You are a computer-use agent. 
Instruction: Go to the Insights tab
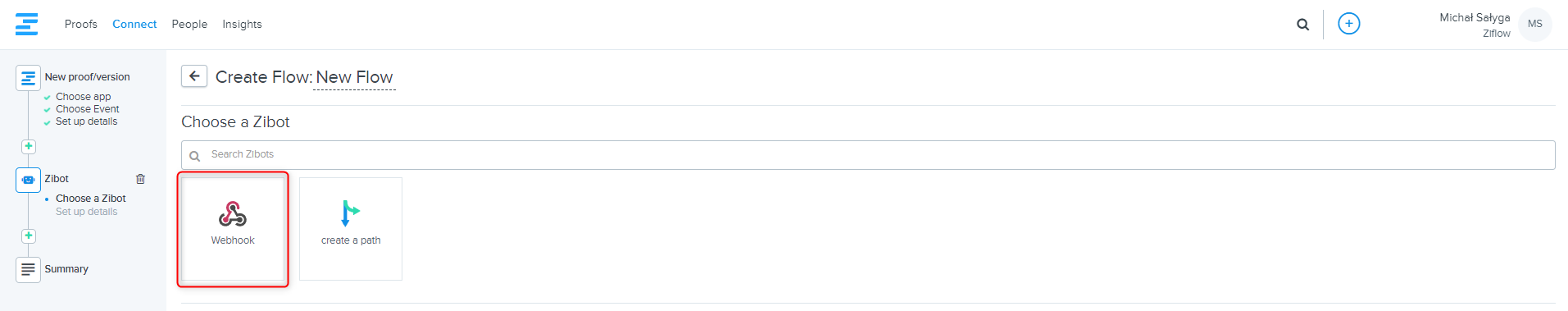(x=242, y=25)
